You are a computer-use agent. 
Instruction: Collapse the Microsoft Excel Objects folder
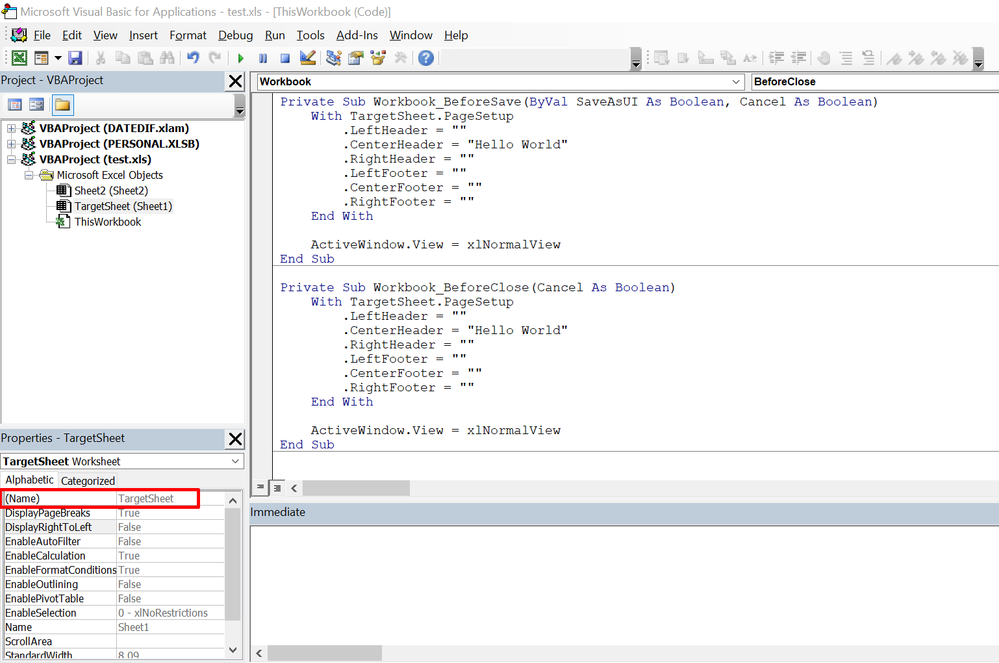[29, 175]
